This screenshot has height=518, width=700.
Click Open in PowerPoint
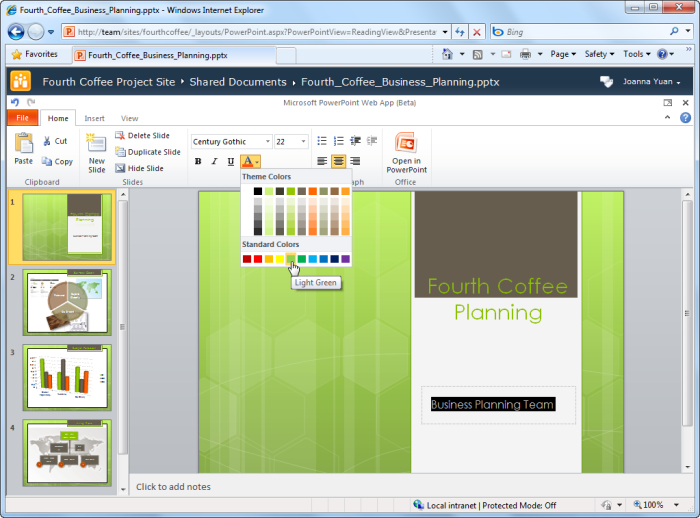pyautogui.click(x=406, y=153)
